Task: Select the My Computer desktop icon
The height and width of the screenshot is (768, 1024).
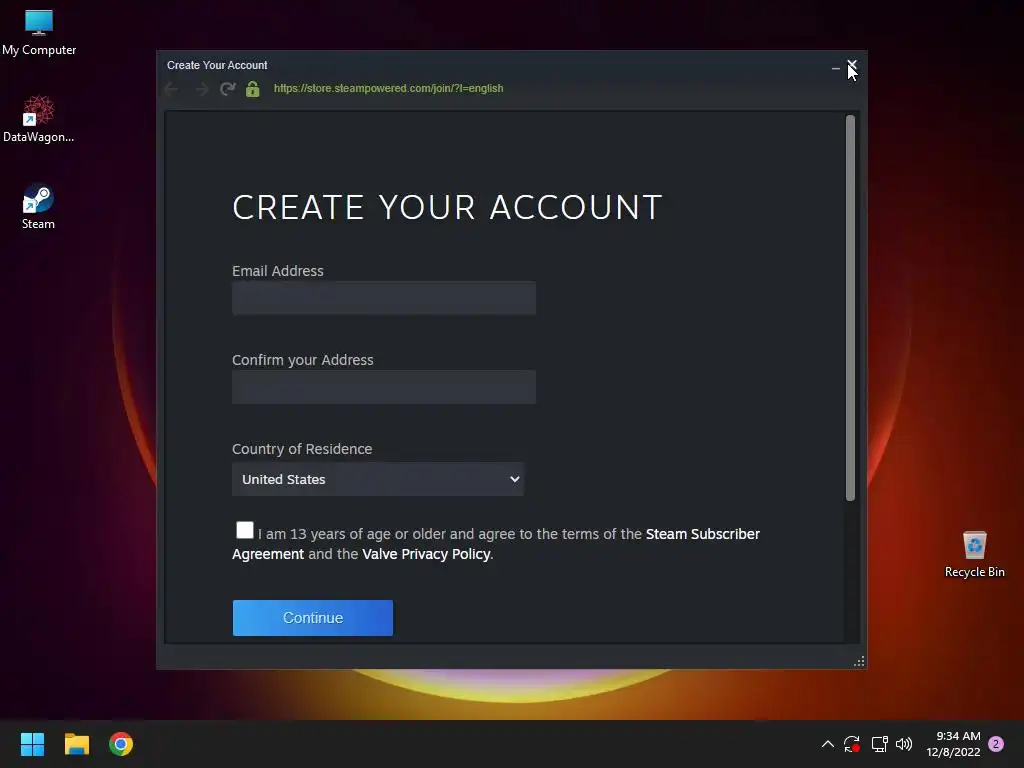Action: 39,33
